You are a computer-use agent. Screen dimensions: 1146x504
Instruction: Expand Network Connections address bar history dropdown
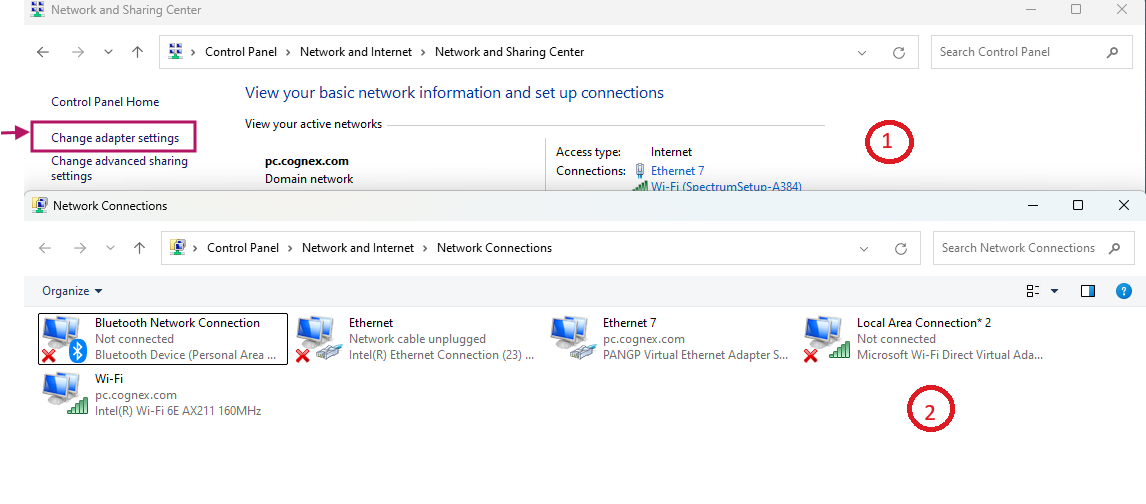pos(865,248)
